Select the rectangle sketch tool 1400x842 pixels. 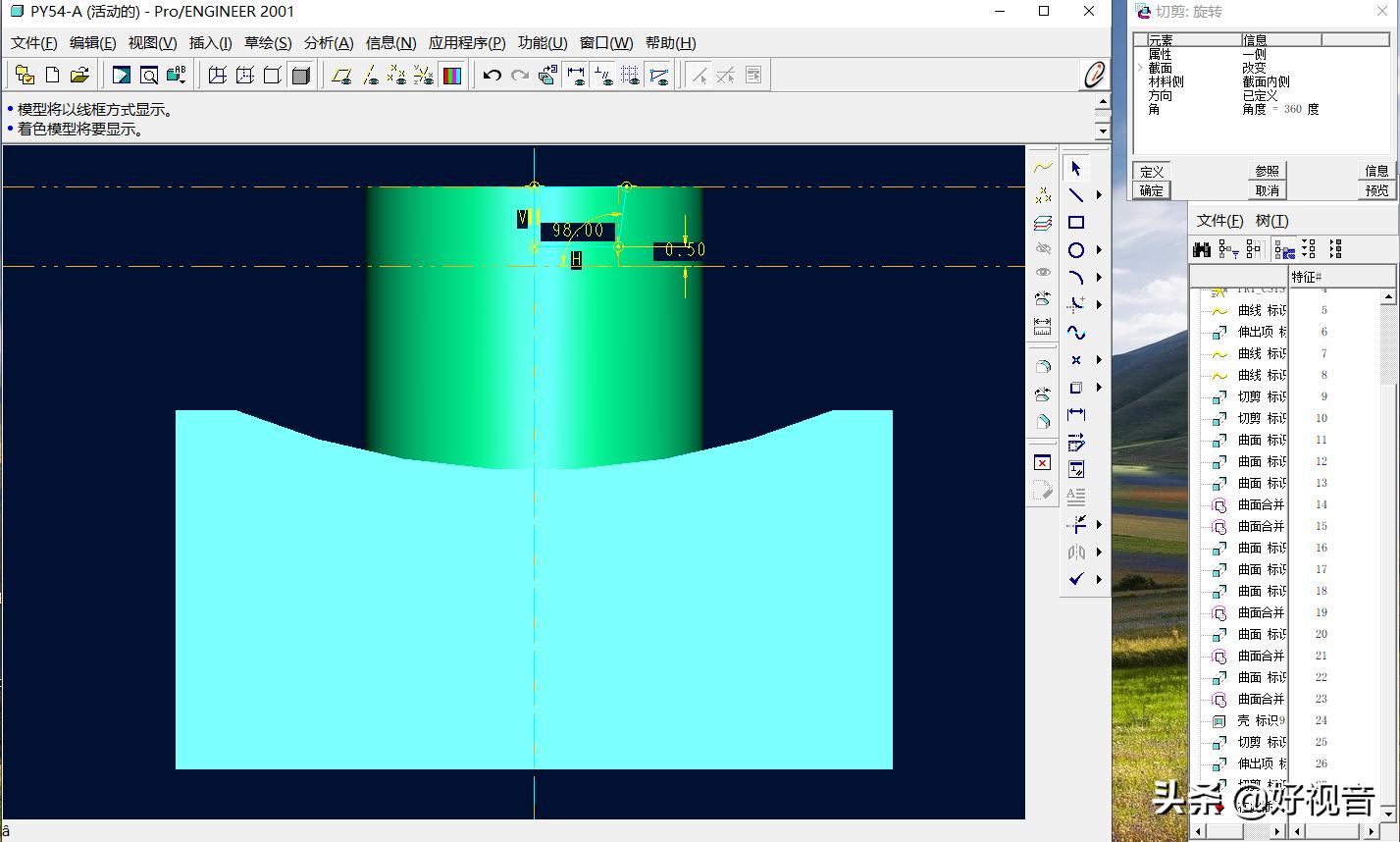(x=1076, y=223)
